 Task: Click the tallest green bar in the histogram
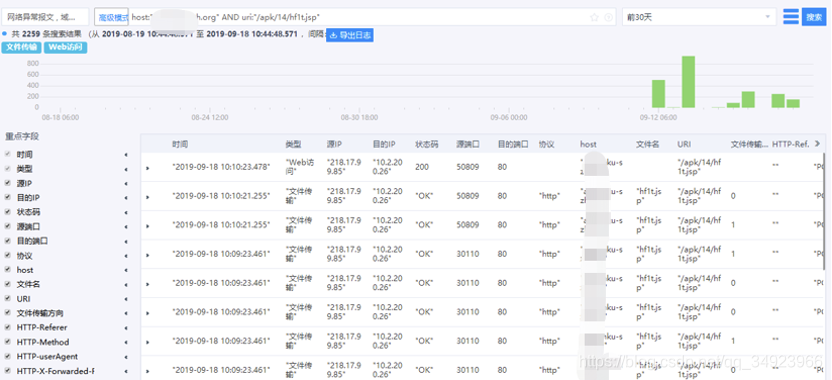pyautogui.click(x=688, y=82)
